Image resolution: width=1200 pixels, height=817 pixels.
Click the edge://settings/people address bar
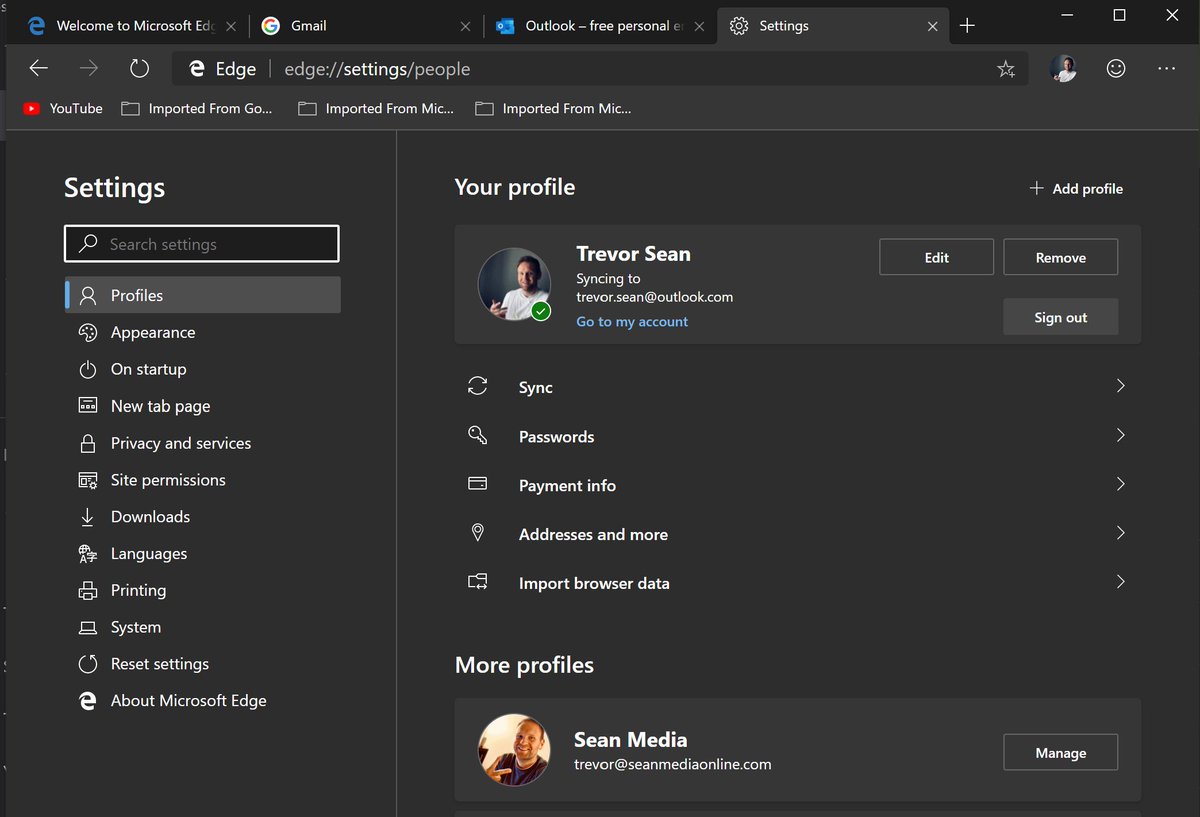pyautogui.click(x=600, y=69)
